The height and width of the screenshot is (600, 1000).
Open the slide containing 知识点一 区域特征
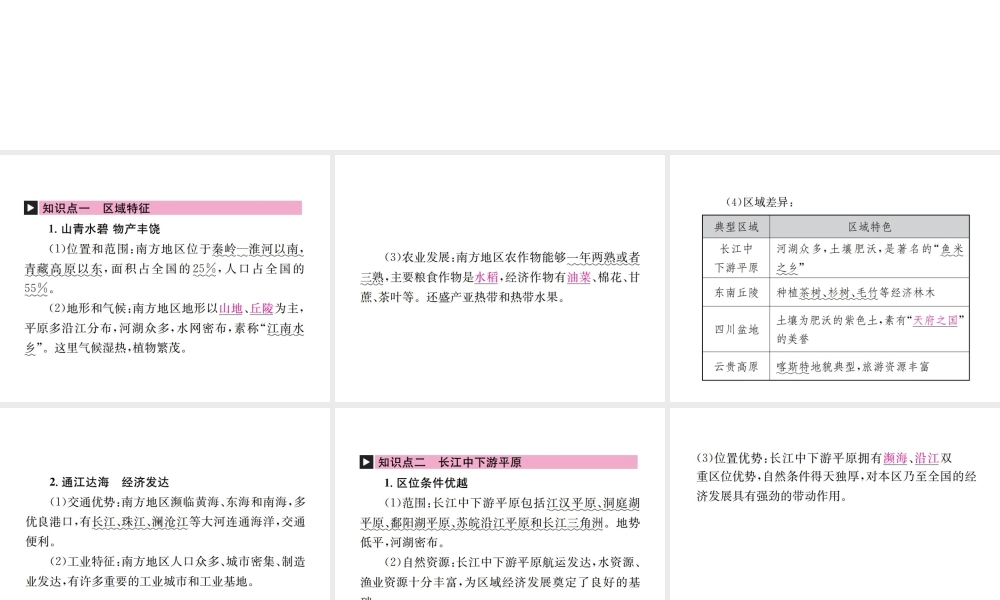165,278
